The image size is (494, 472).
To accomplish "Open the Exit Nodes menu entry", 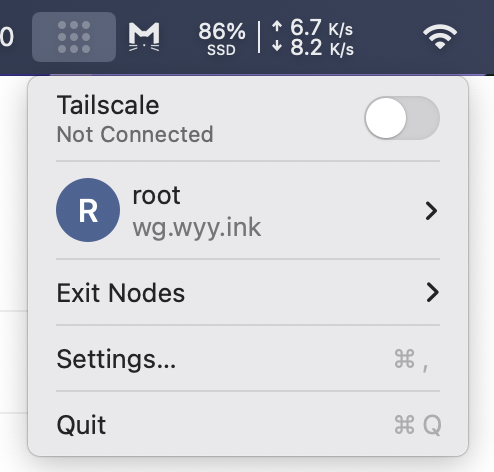I will click(x=248, y=292).
